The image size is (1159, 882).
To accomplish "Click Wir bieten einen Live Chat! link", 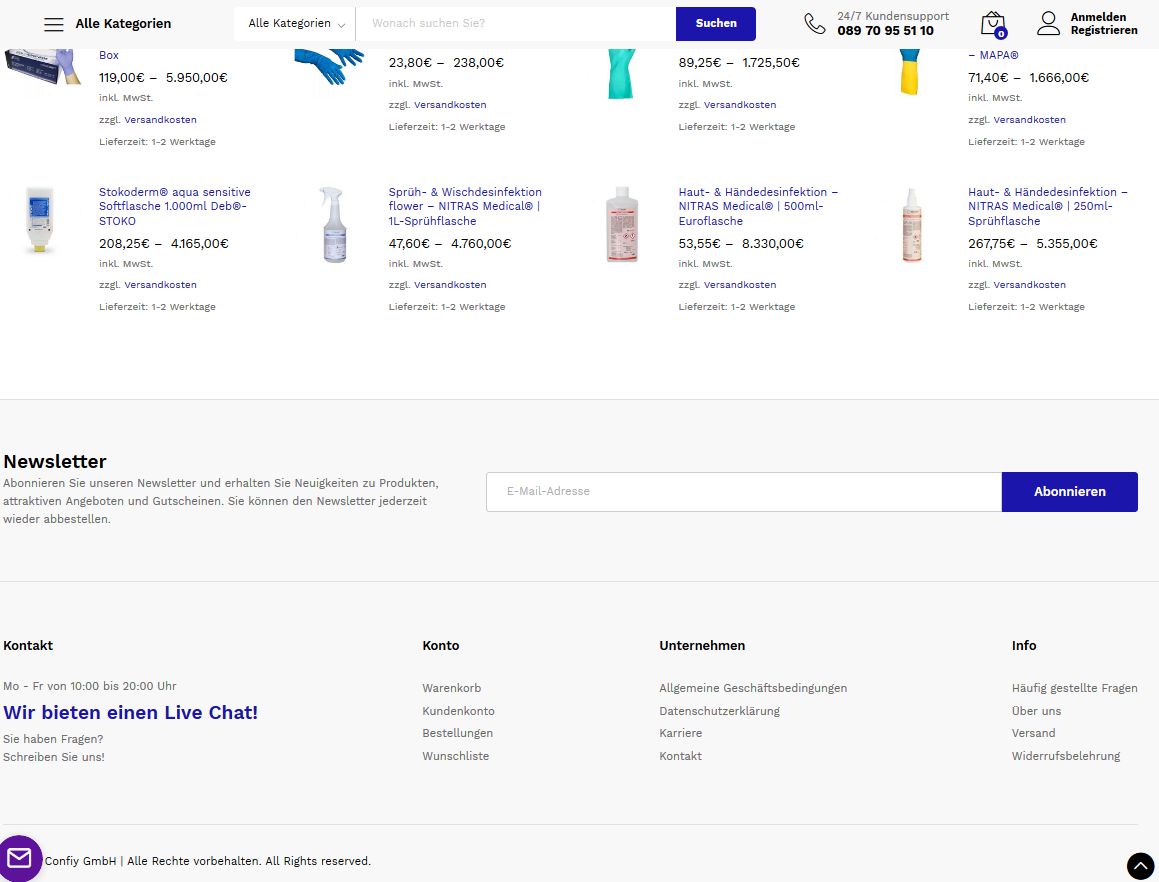I will coord(131,713).
